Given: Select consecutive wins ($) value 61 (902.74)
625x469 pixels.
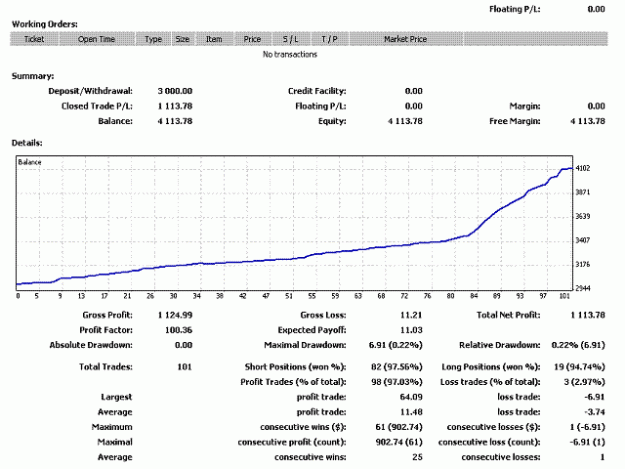Looking at the screenshot, I should tap(399, 427).
